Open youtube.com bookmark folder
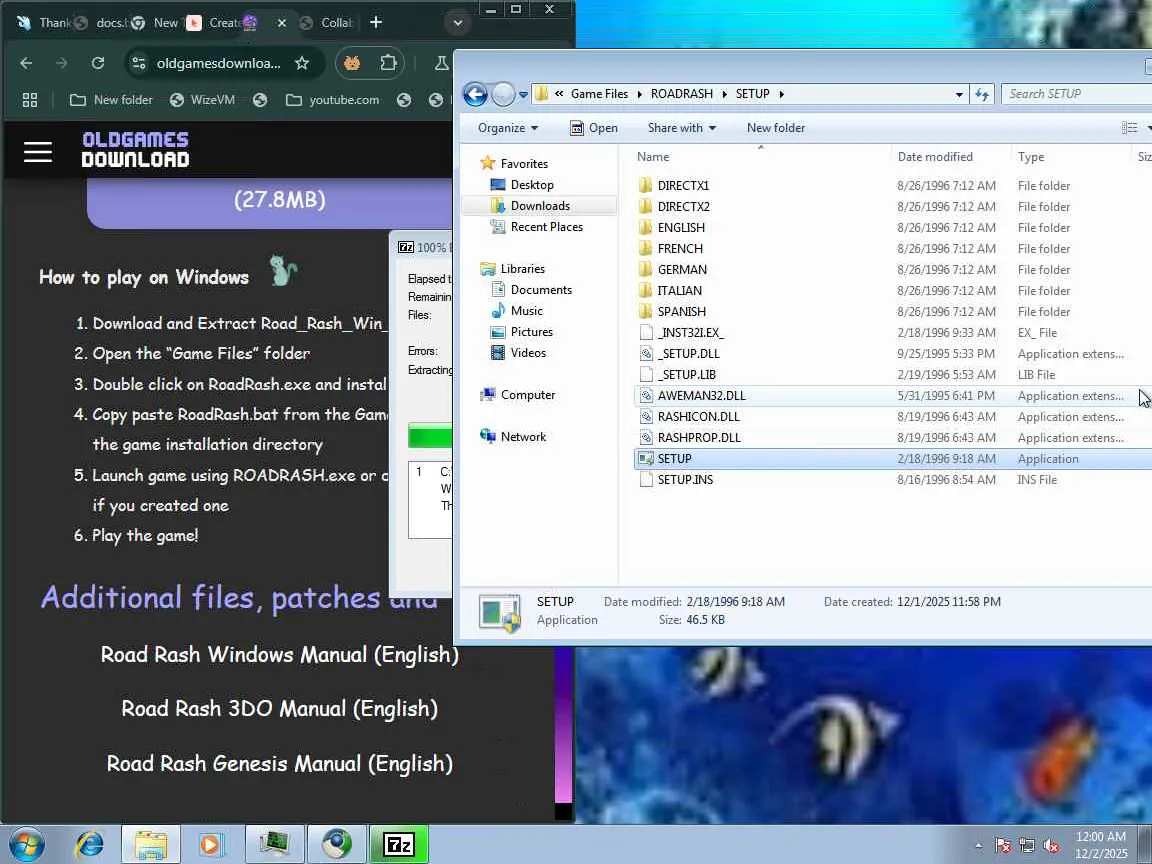 click(332, 100)
